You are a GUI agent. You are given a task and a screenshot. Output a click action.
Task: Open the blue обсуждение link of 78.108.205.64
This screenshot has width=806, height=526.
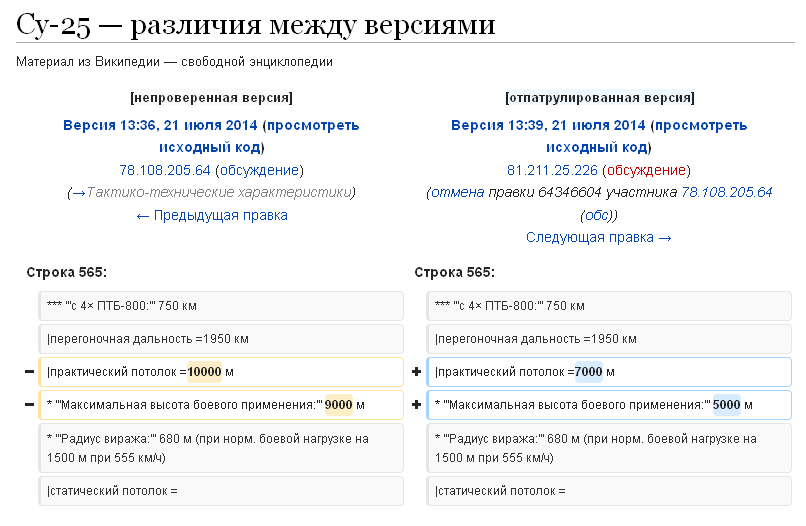[260, 170]
